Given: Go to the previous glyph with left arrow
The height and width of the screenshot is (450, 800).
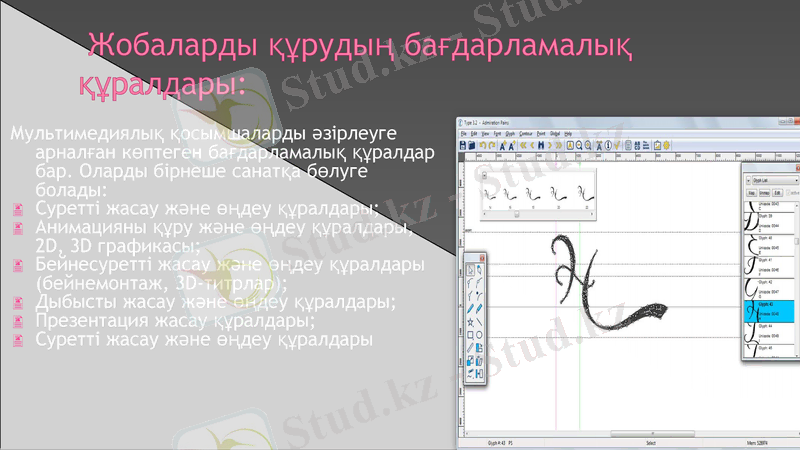Looking at the screenshot, I should pyautogui.click(x=532, y=145).
